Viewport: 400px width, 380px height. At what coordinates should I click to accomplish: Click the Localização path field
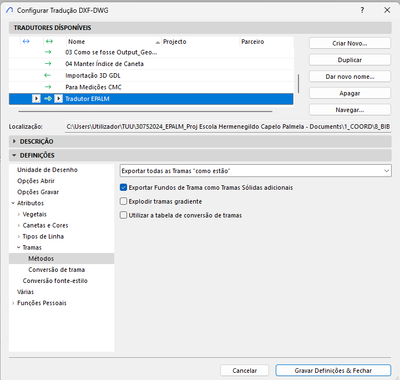(x=228, y=127)
